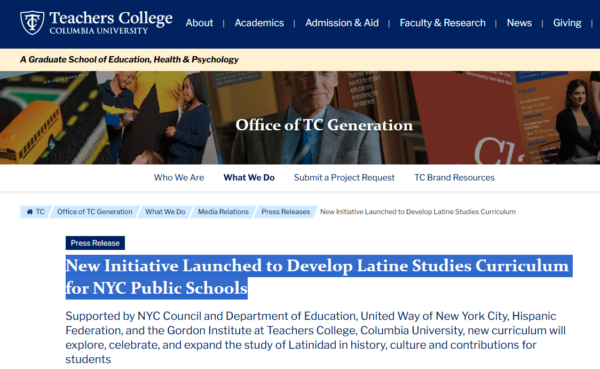Click the home icon in breadcrumb
This screenshot has width=600, height=369.
click(x=29, y=212)
